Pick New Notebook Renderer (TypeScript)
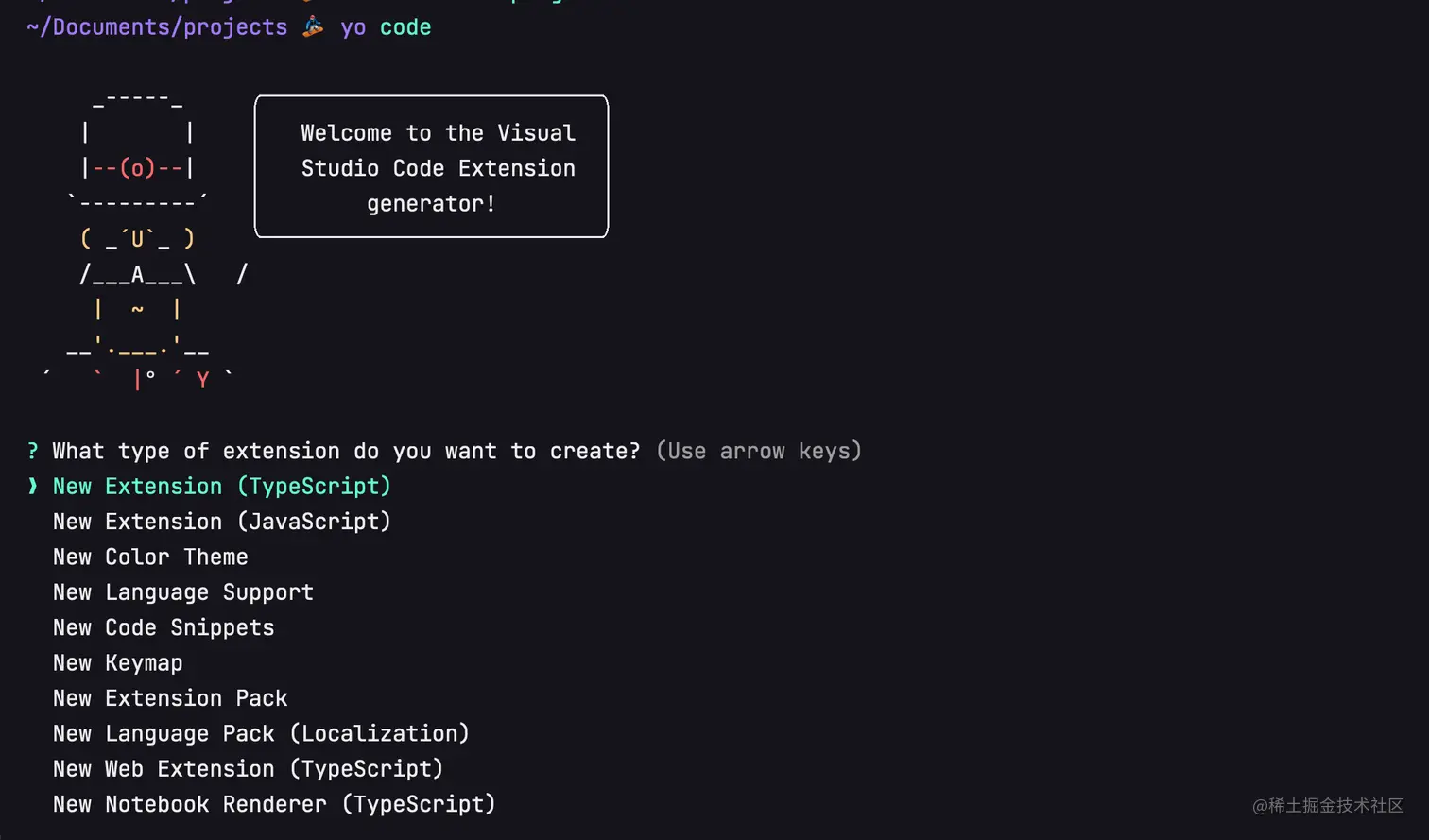The image size is (1429, 840). tap(274, 804)
